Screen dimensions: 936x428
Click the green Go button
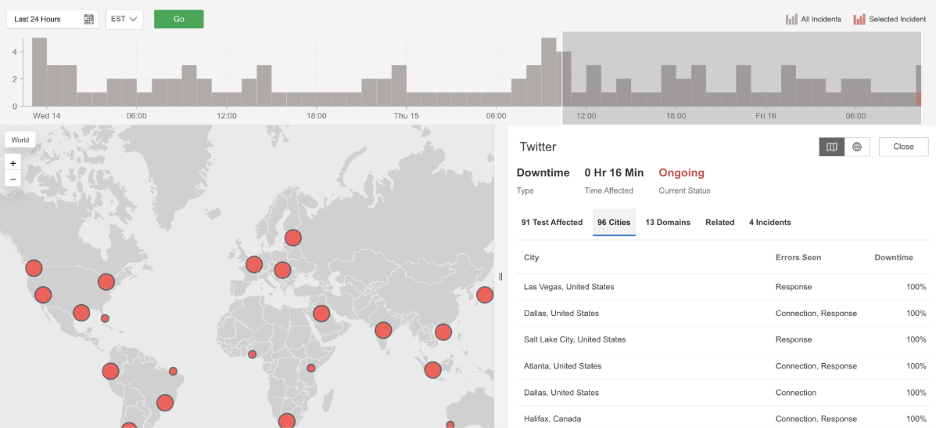coord(178,19)
